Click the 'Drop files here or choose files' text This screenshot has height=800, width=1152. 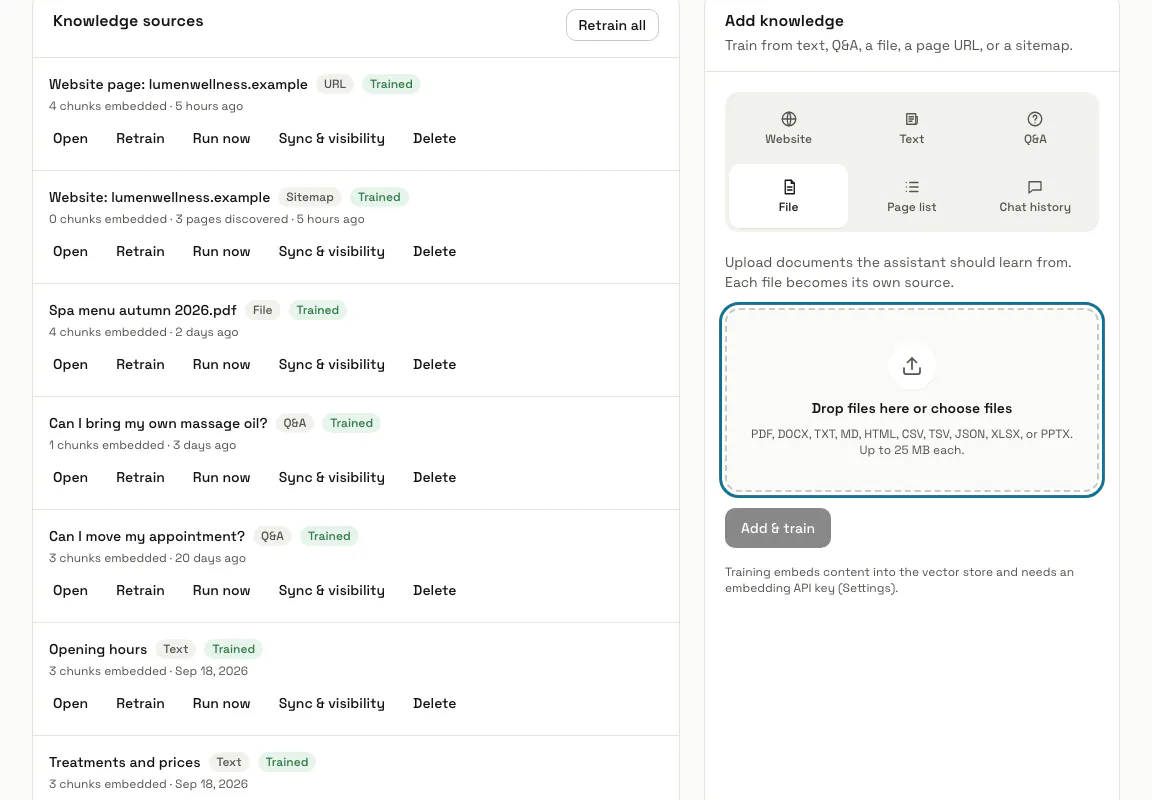point(912,408)
